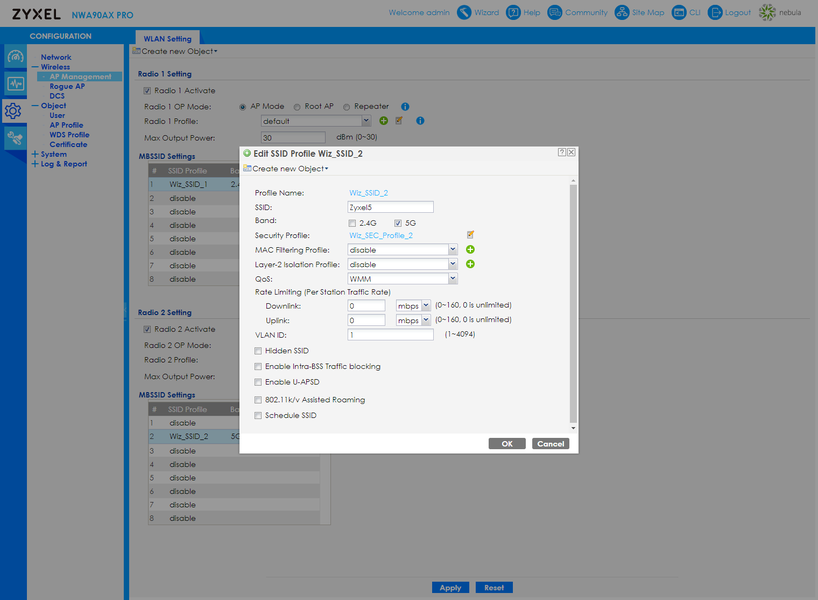The image size is (818, 600).
Task: Select the WLAN Setting tab
Action: tap(167, 39)
